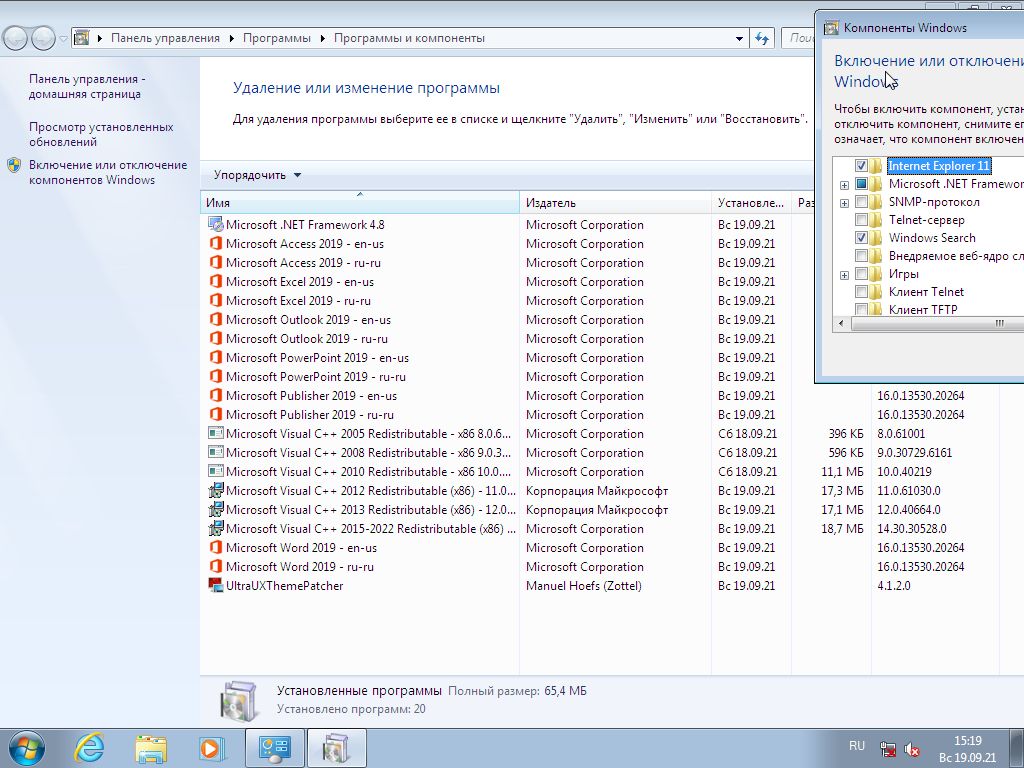Screen dimensions: 1024x768
Task: Open the Windows Start menu orb
Action: pos(27,748)
